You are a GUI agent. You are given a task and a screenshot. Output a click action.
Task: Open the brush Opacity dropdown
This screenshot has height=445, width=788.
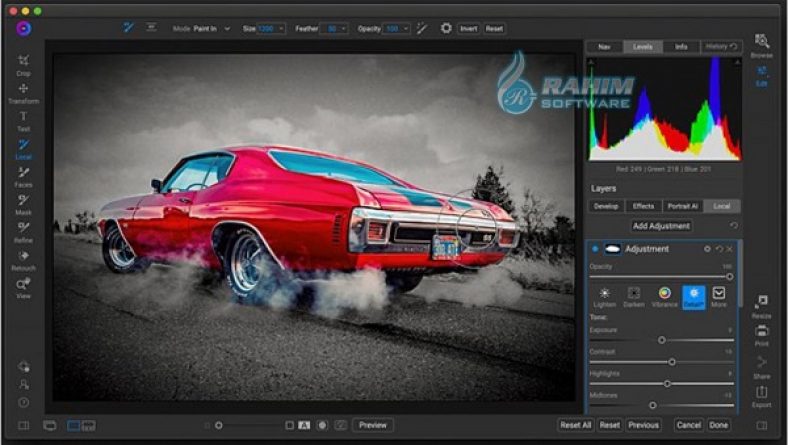(406, 29)
